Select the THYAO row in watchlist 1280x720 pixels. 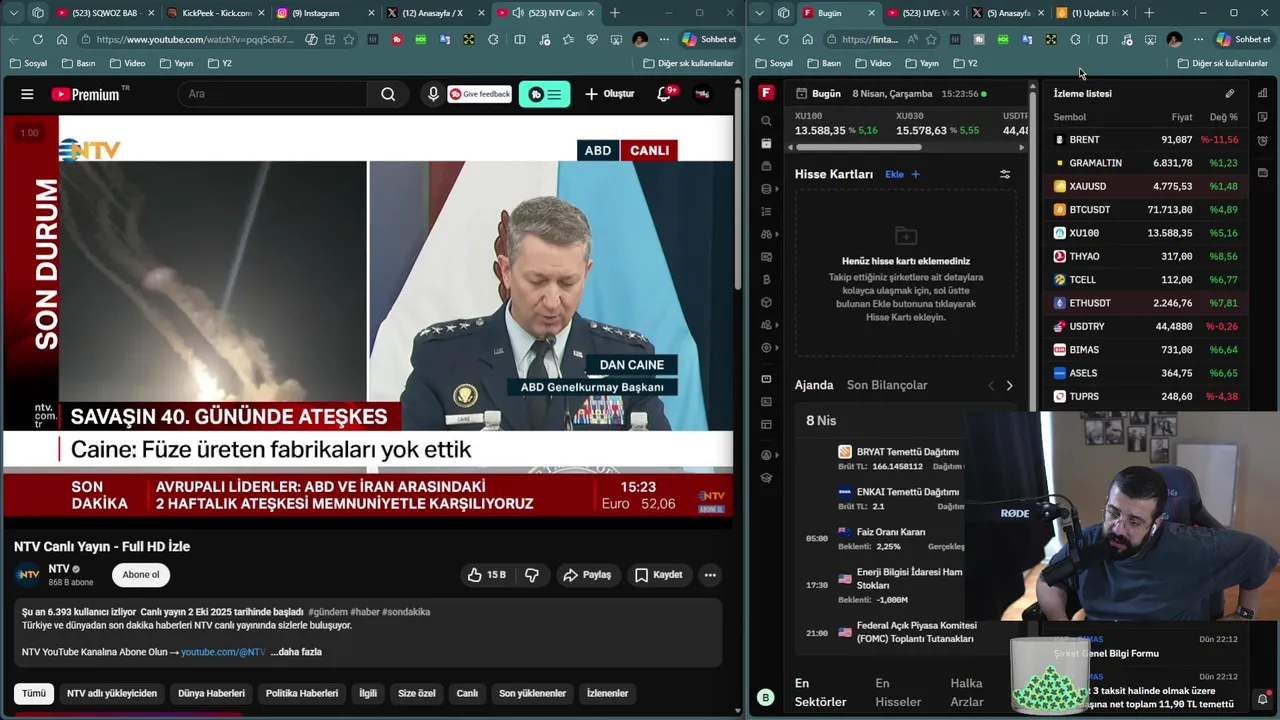1146,256
